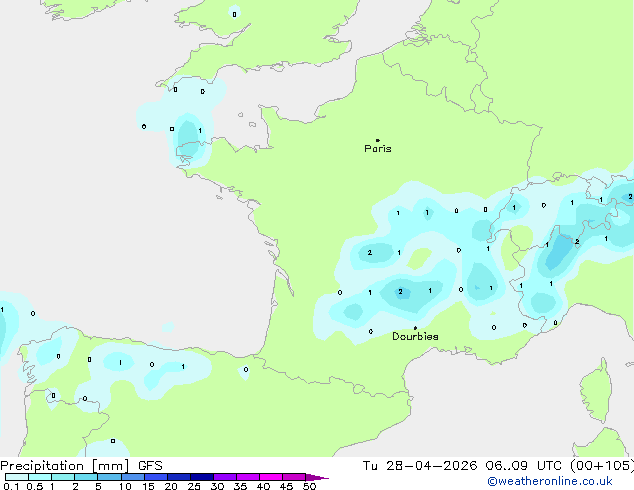Click the Dourbies city label

click(415, 336)
